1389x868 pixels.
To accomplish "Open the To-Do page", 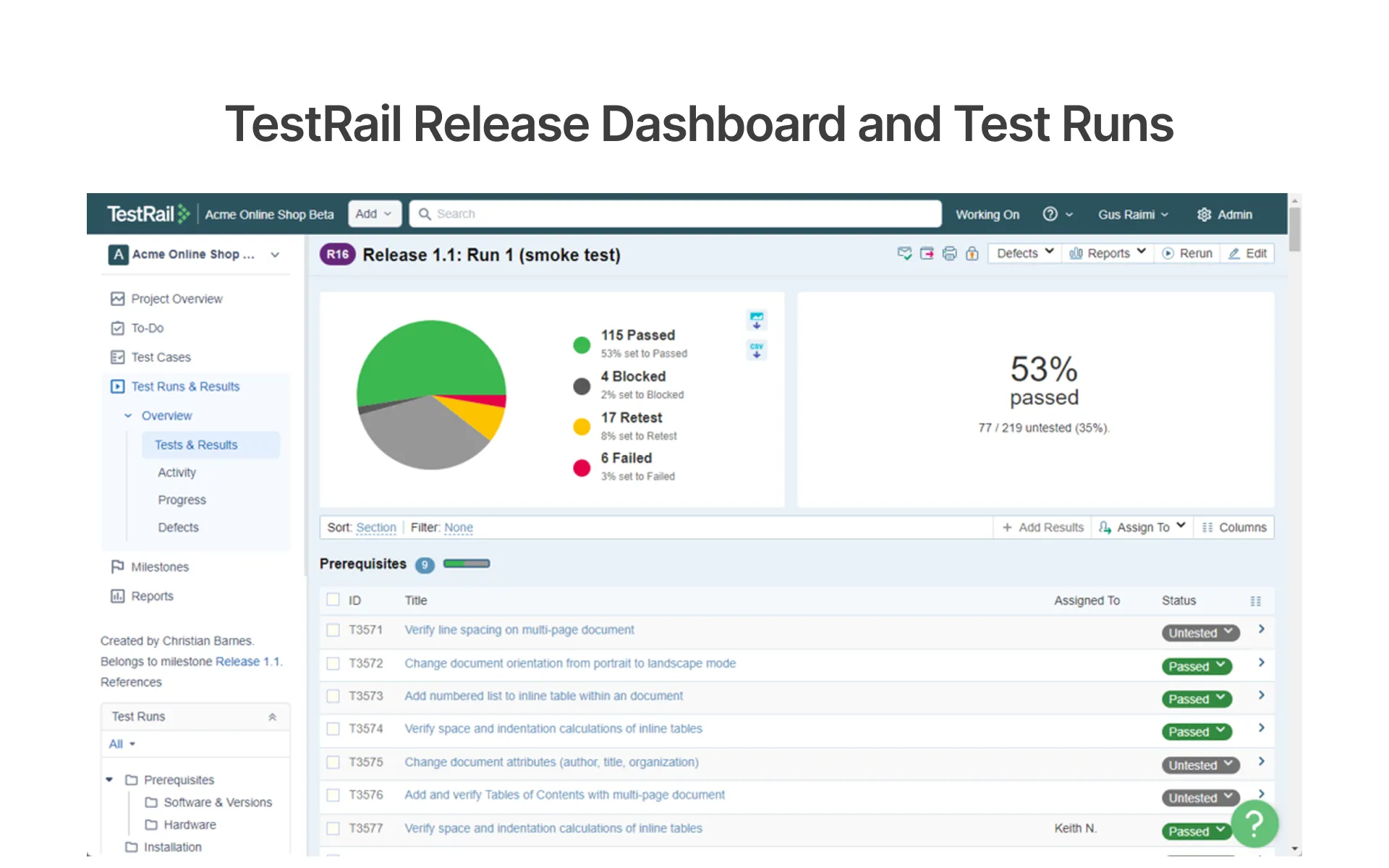I will [137, 328].
